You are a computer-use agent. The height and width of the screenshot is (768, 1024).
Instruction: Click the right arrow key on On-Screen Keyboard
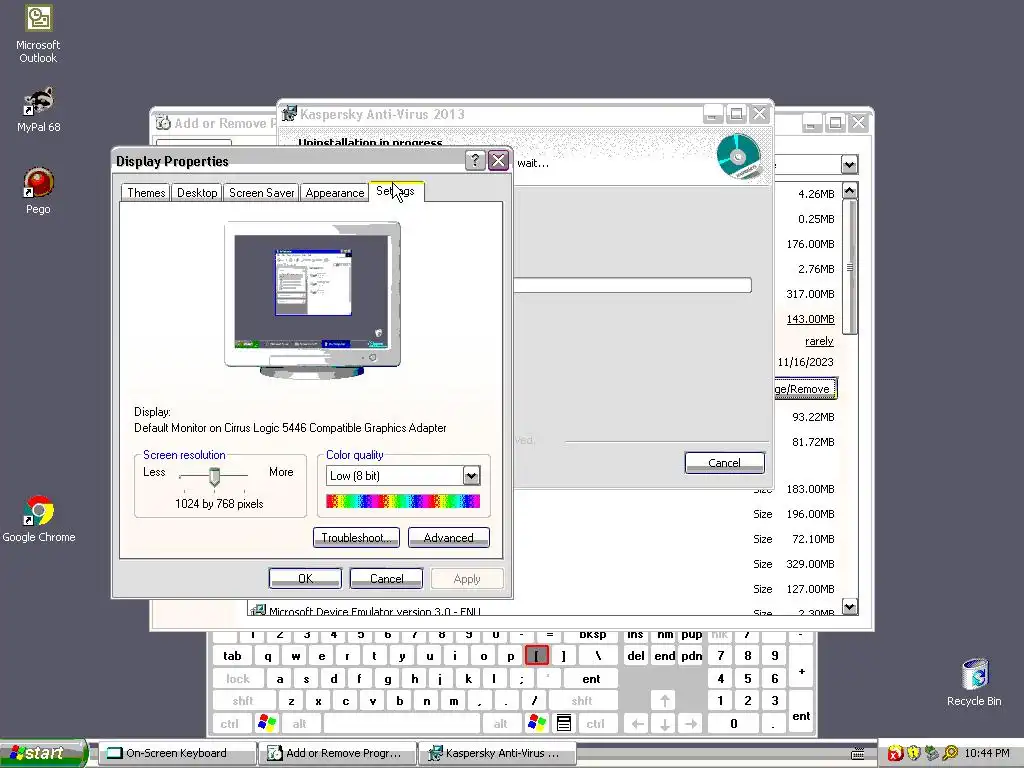(691, 724)
